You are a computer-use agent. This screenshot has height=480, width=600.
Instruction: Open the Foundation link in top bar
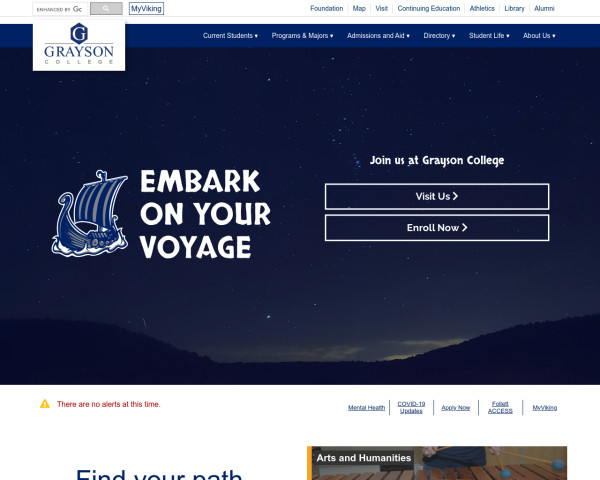[326, 8]
